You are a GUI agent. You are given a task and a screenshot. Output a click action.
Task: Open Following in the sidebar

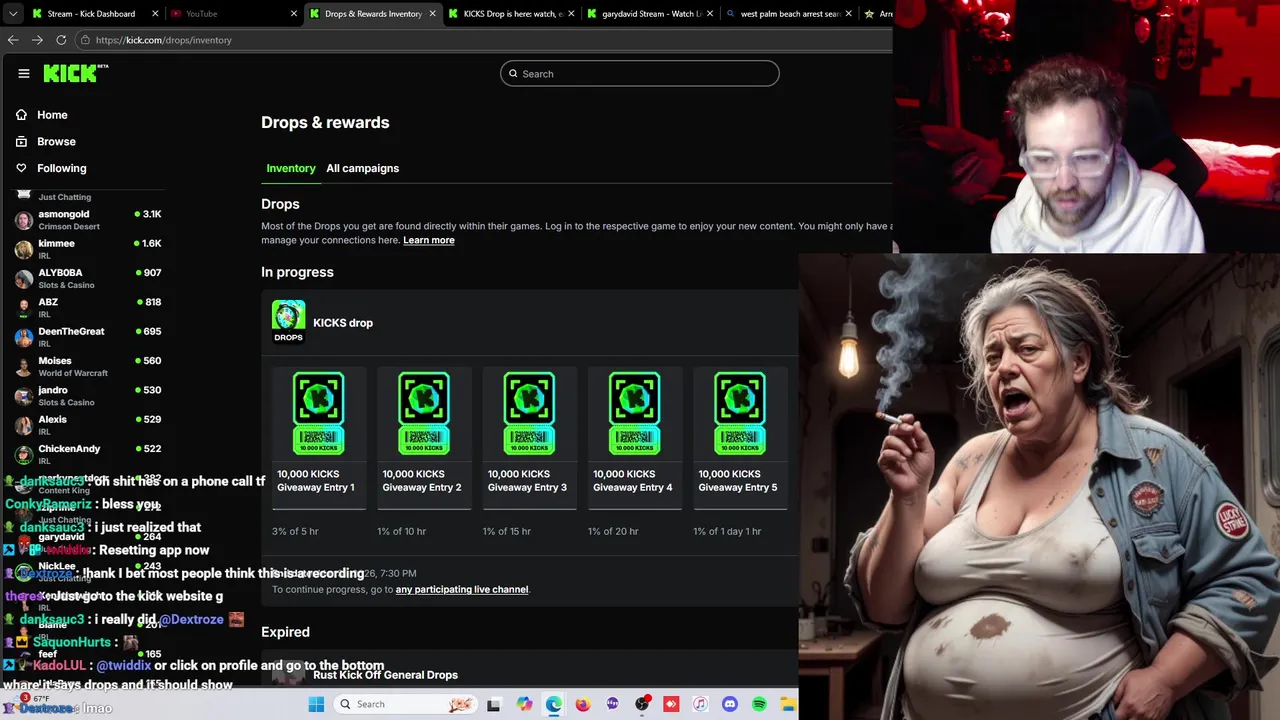click(x=51, y=168)
